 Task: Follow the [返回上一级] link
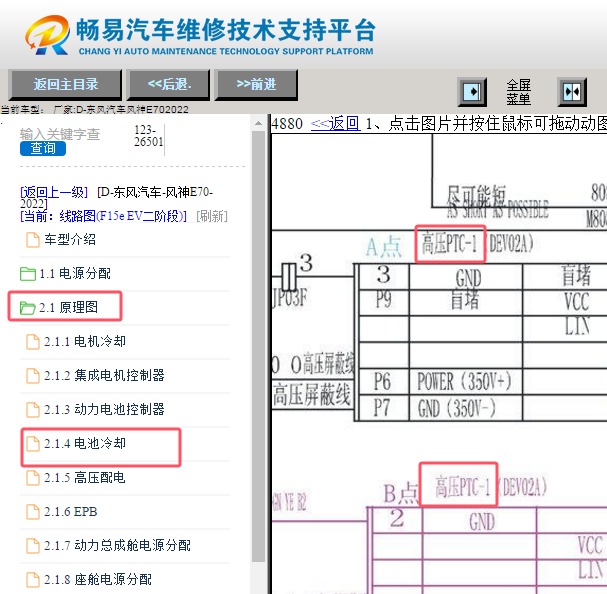click(54, 192)
